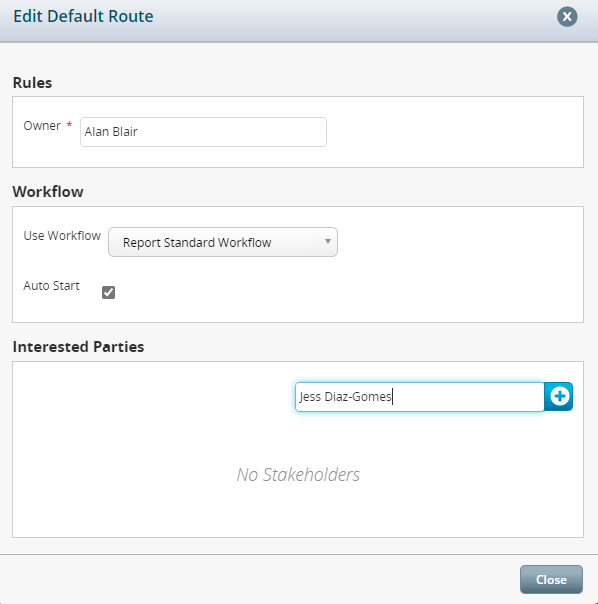The width and height of the screenshot is (598, 604).
Task: Click the Owner field containing Alan Blair
Action: [203, 132]
